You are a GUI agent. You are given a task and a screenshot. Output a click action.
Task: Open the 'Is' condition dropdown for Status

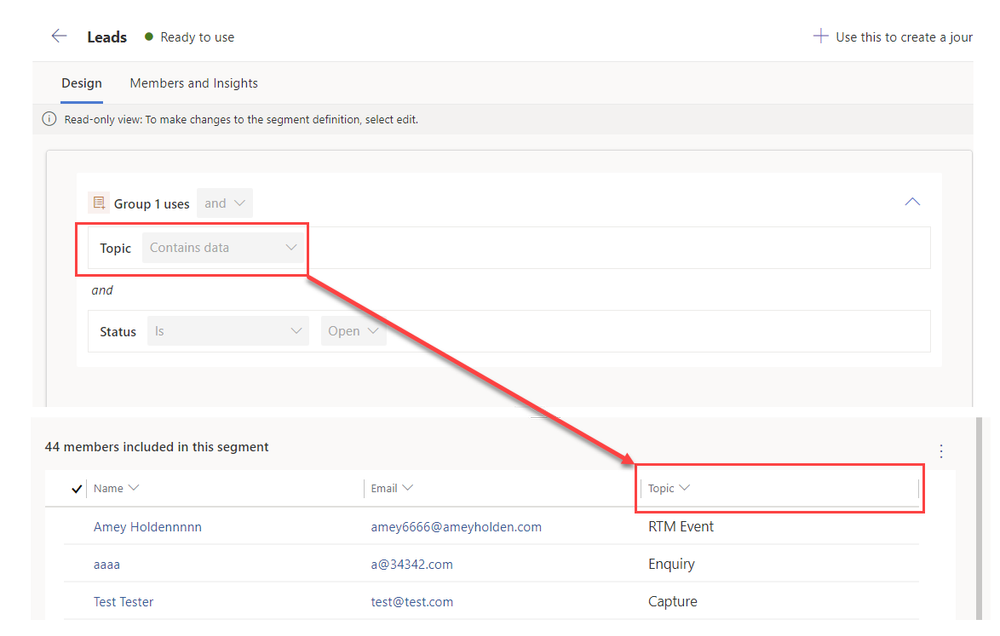point(227,331)
